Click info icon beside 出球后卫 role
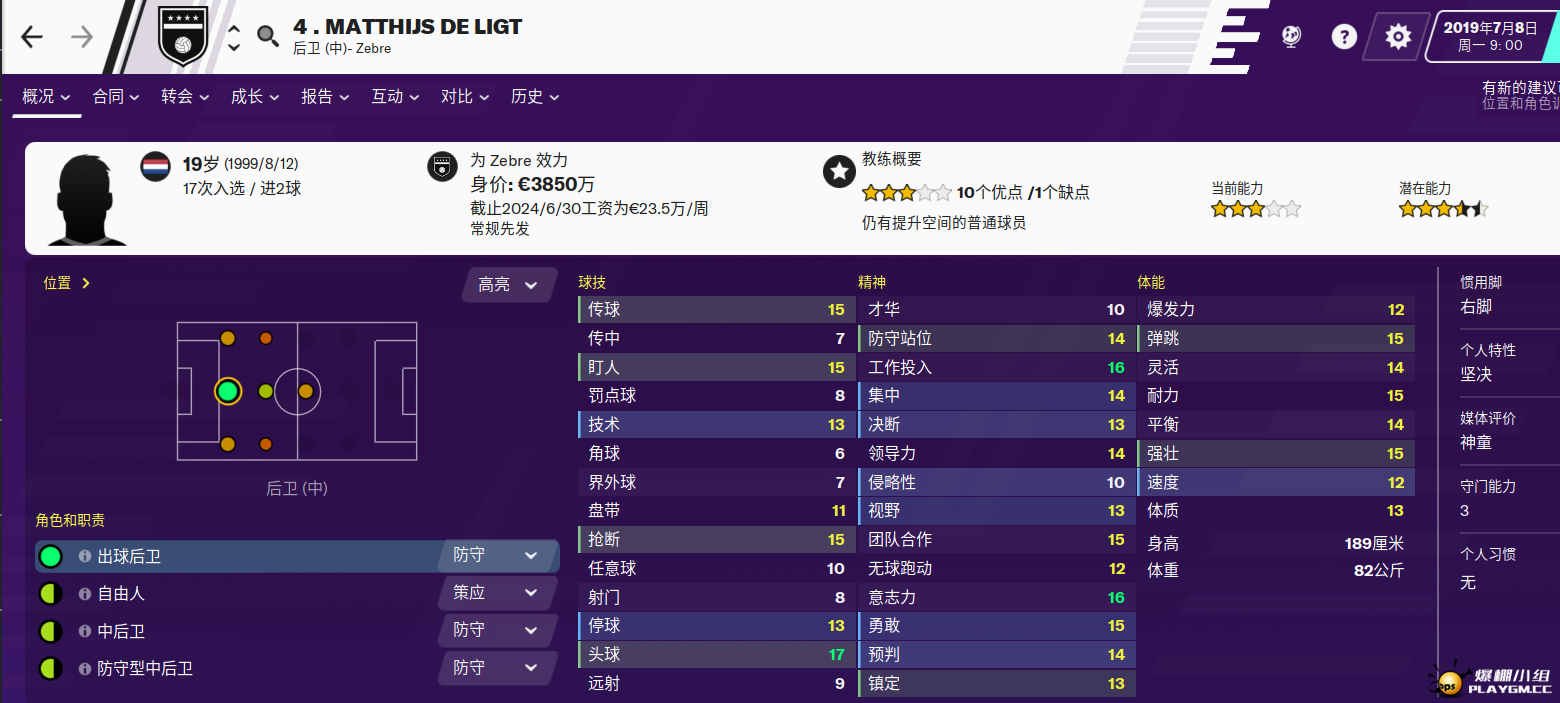Image resolution: width=1560 pixels, height=703 pixels. click(x=85, y=556)
